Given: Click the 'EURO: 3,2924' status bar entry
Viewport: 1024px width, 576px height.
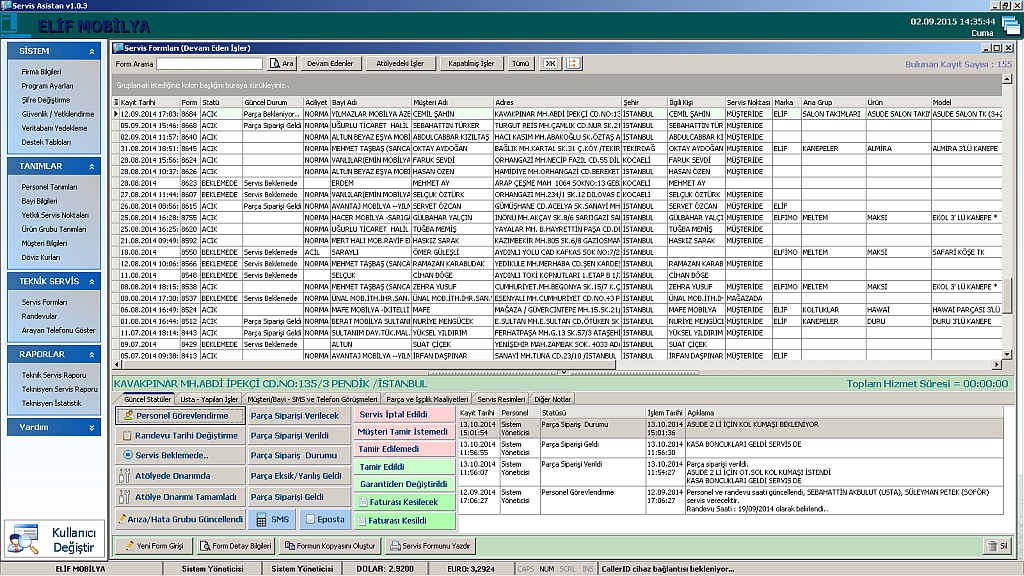Looking at the screenshot, I should (471, 569).
